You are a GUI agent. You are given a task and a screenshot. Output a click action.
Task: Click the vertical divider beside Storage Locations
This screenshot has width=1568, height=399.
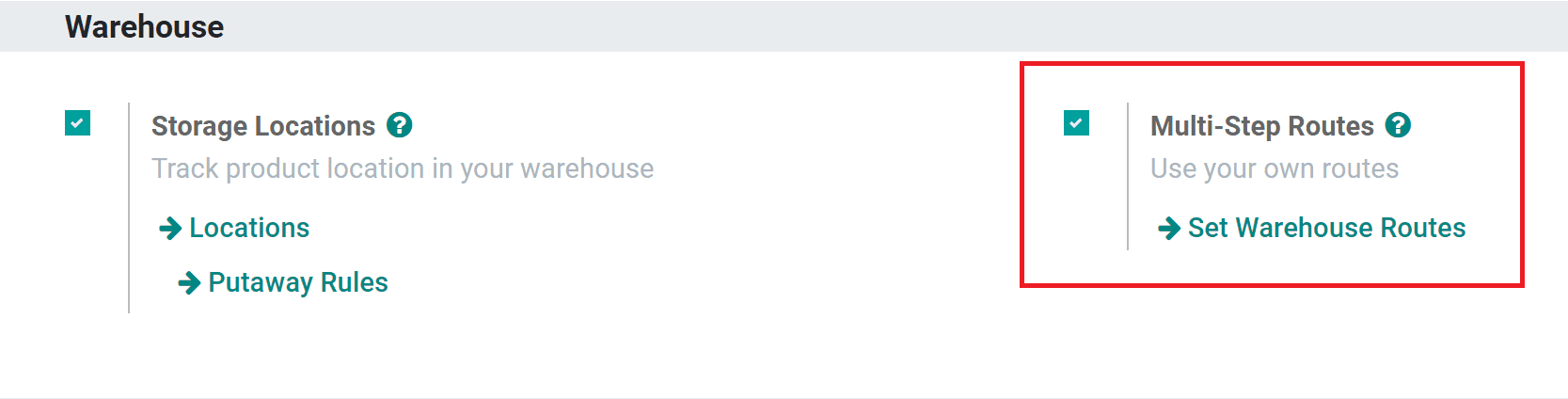pyautogui.click(x=129, y=207)
